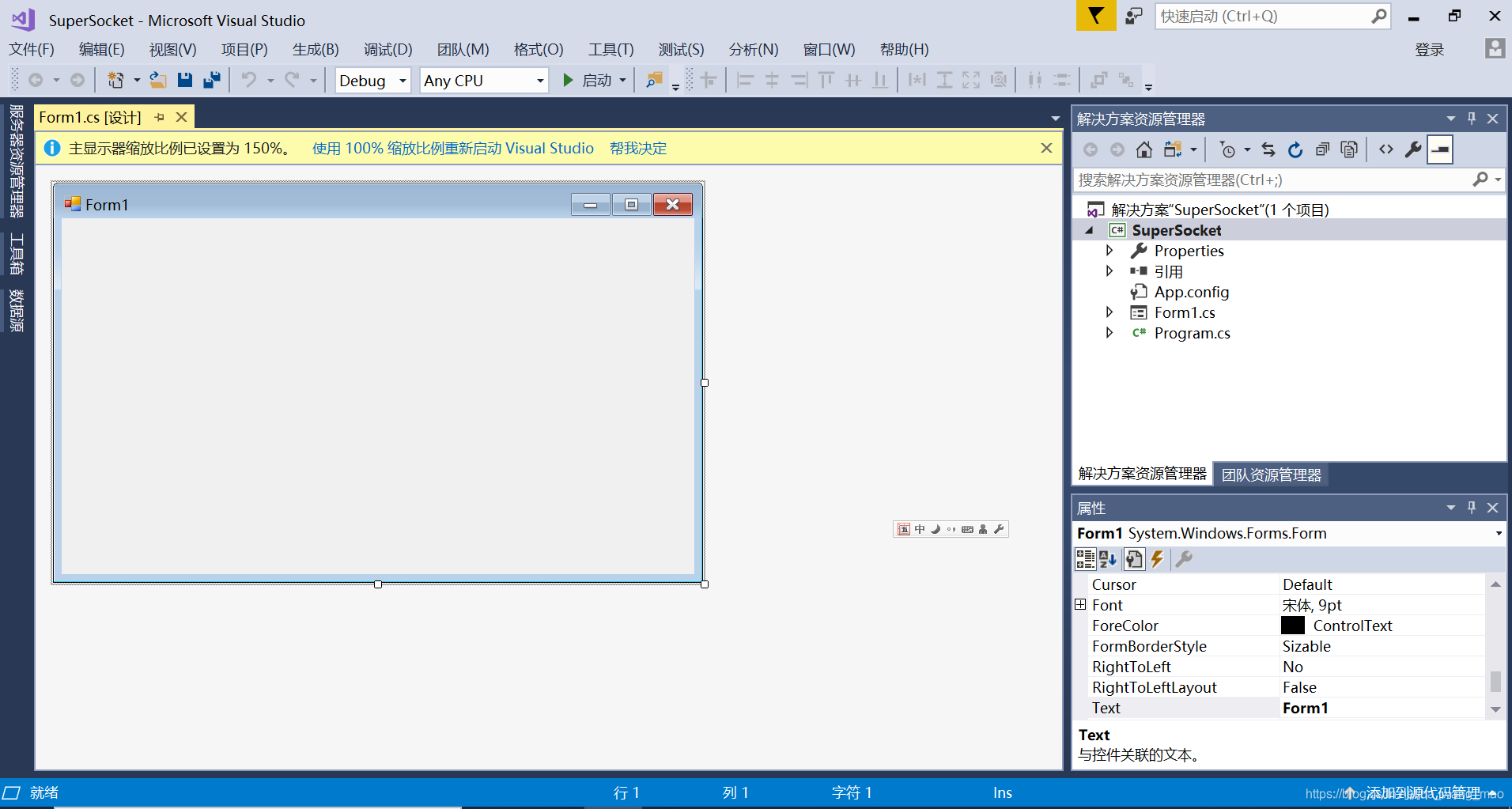Open the 工具箱 sidebar tab
This screenshot has width=1512, height=809.
point(16,254)
